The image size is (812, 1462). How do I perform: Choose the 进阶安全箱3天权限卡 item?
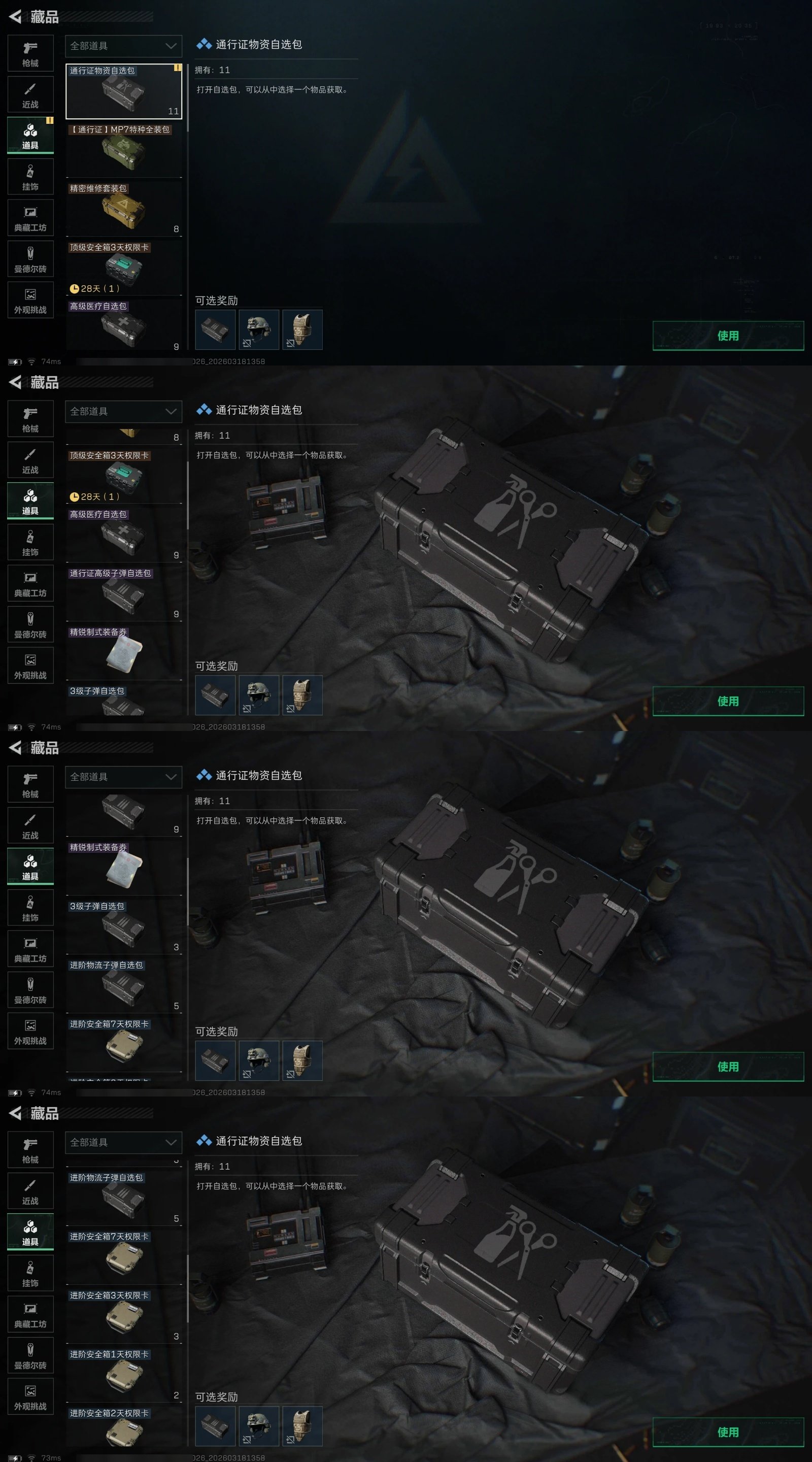(x=124, y=1316)
